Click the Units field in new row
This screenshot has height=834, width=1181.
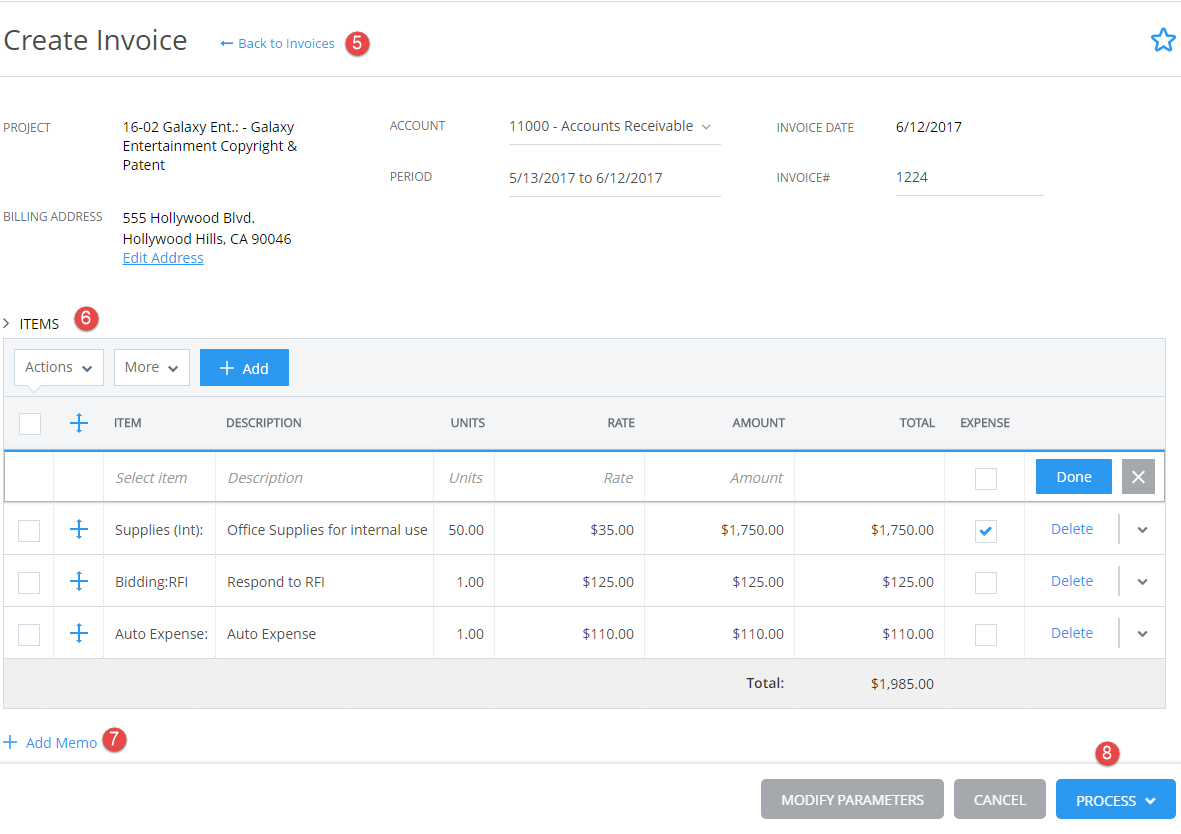pyautogui.click(x=464, y=478)
